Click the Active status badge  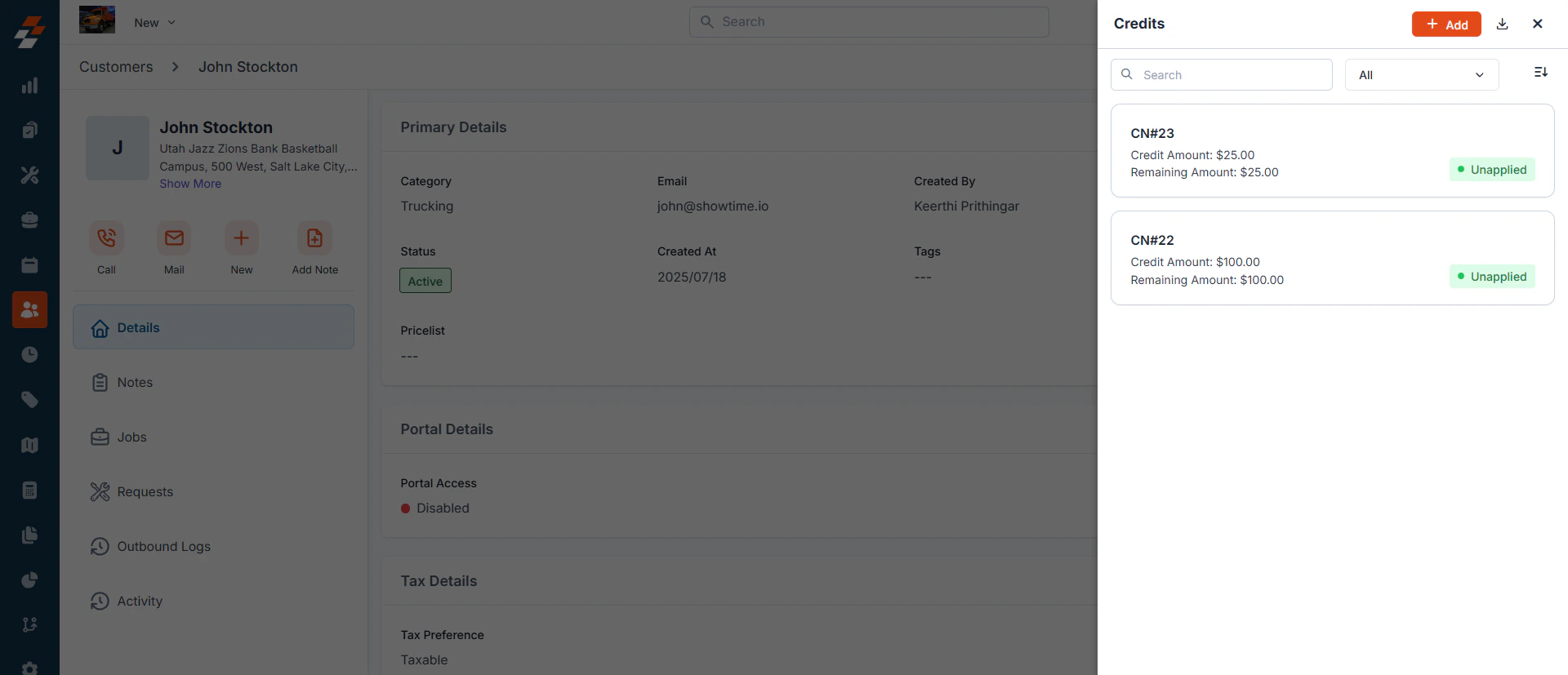click(425, 281)
